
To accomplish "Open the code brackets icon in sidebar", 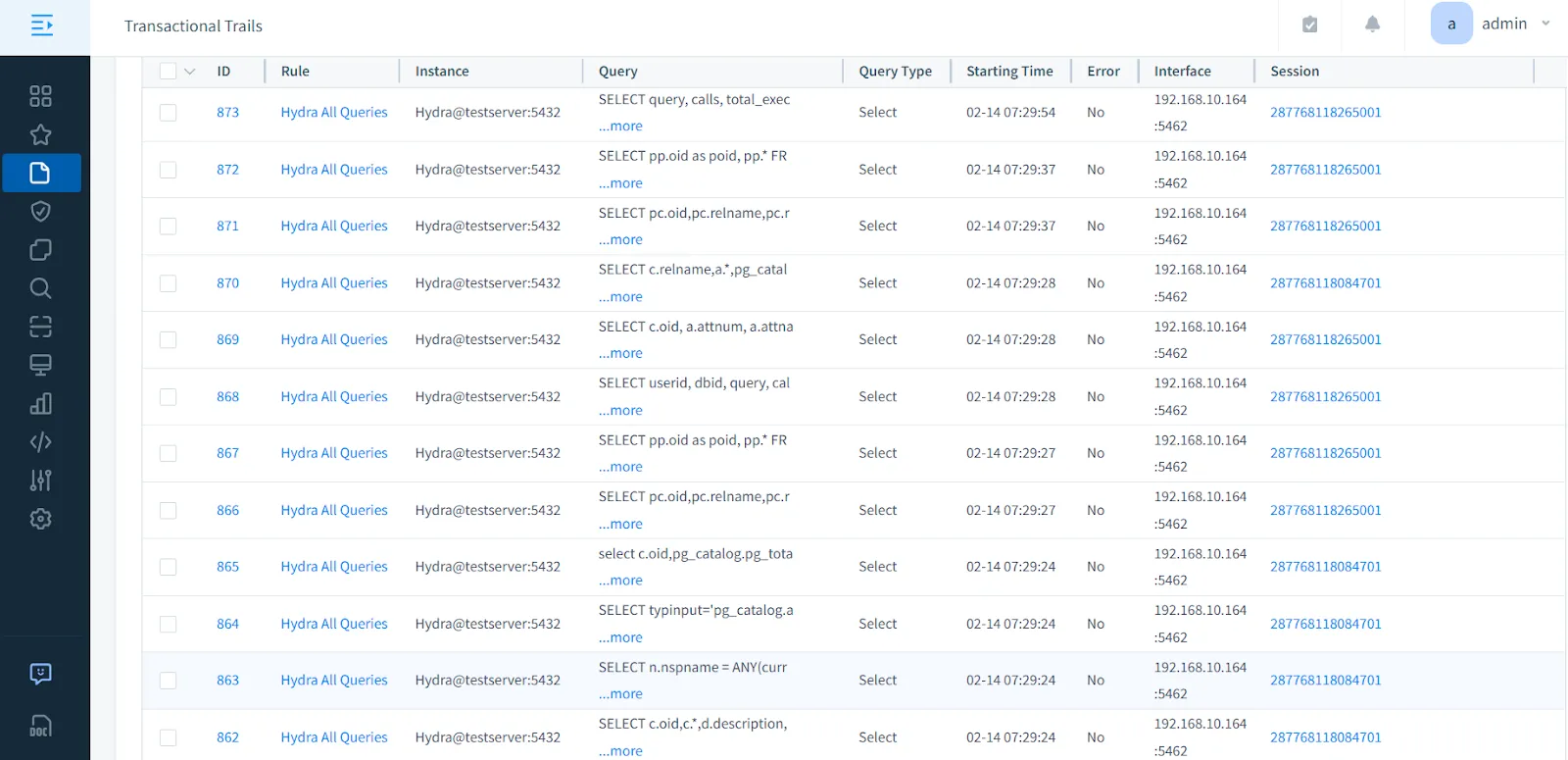I will 40,442.
